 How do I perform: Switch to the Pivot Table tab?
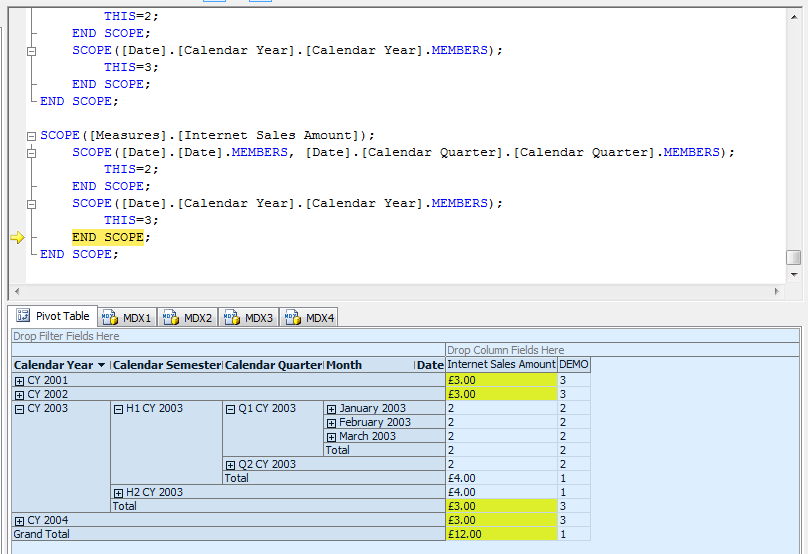point(54,316)
